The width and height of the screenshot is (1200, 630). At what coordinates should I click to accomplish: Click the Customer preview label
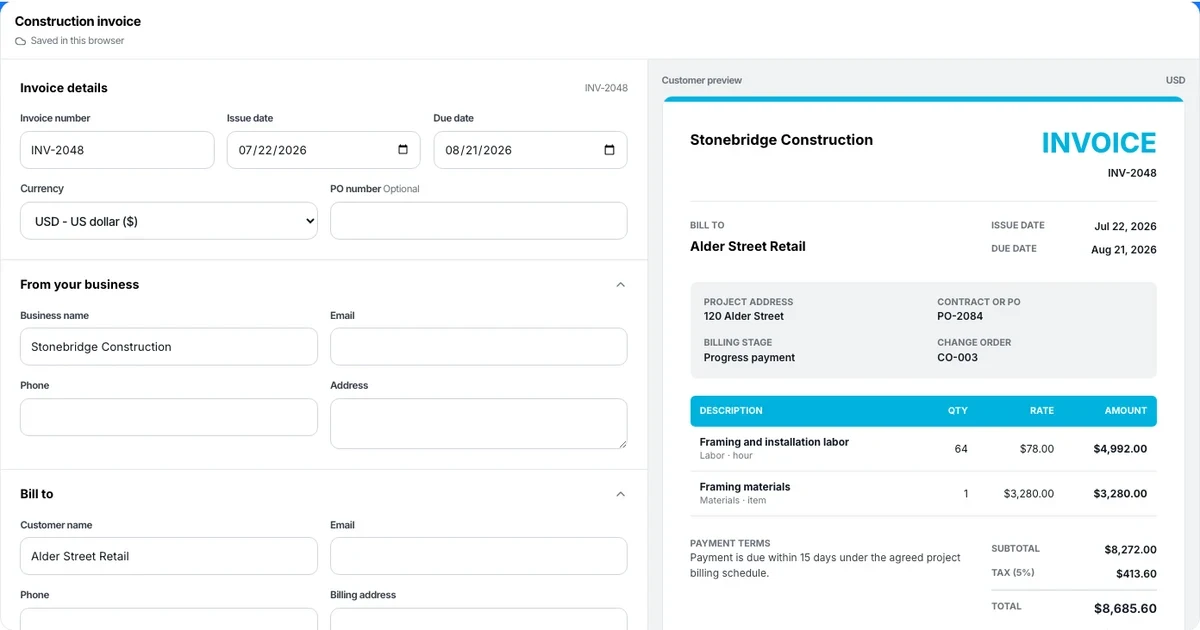[x=702, y=80]
